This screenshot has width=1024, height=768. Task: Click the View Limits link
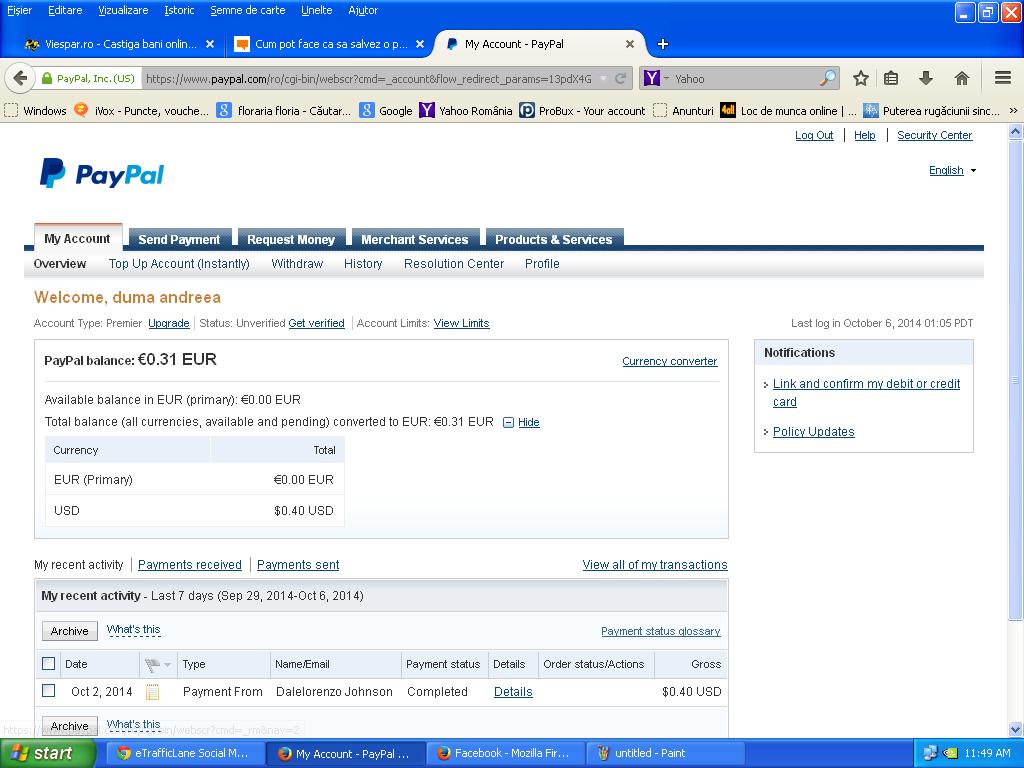click(461, 323)
